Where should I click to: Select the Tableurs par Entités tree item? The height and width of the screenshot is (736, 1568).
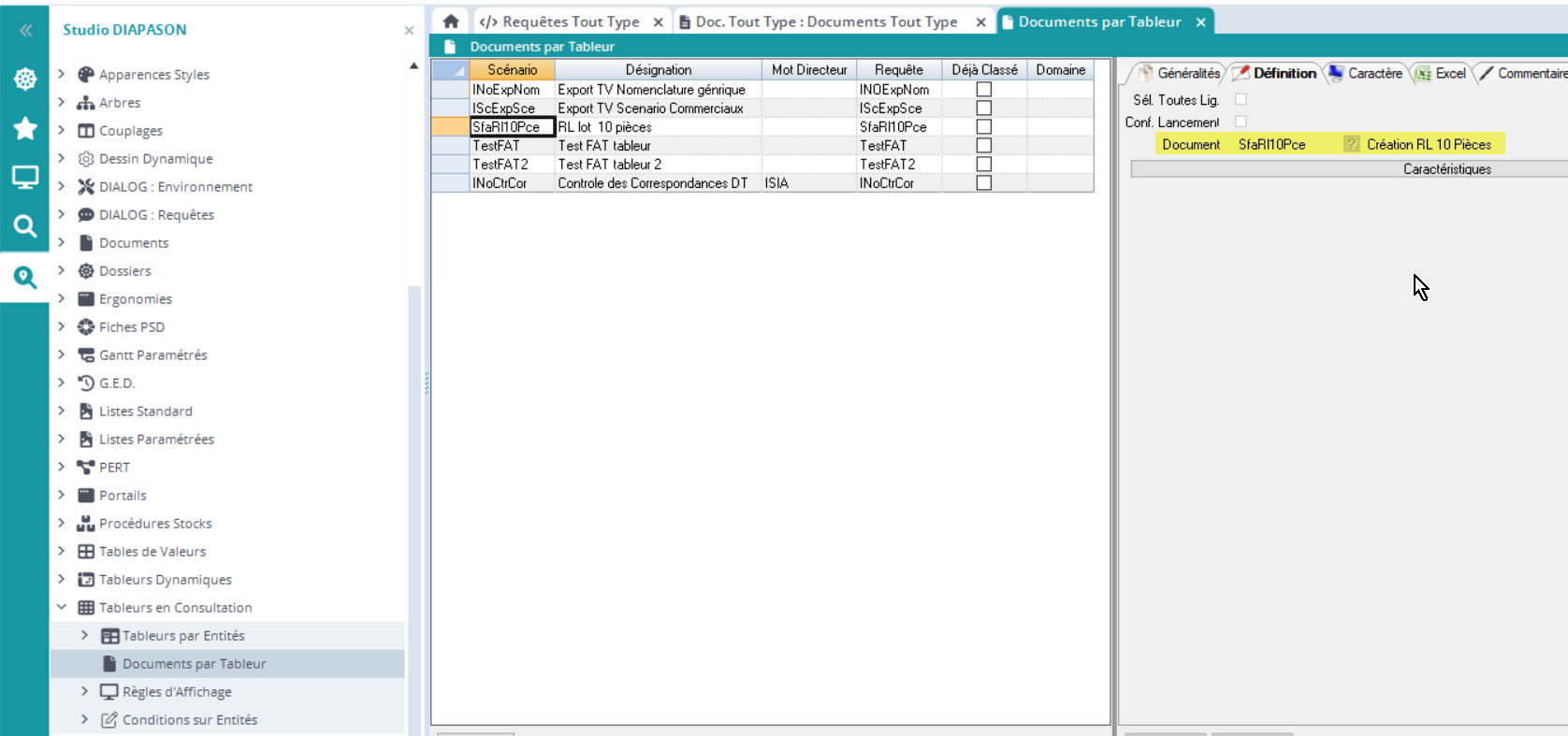coord(183,636)
